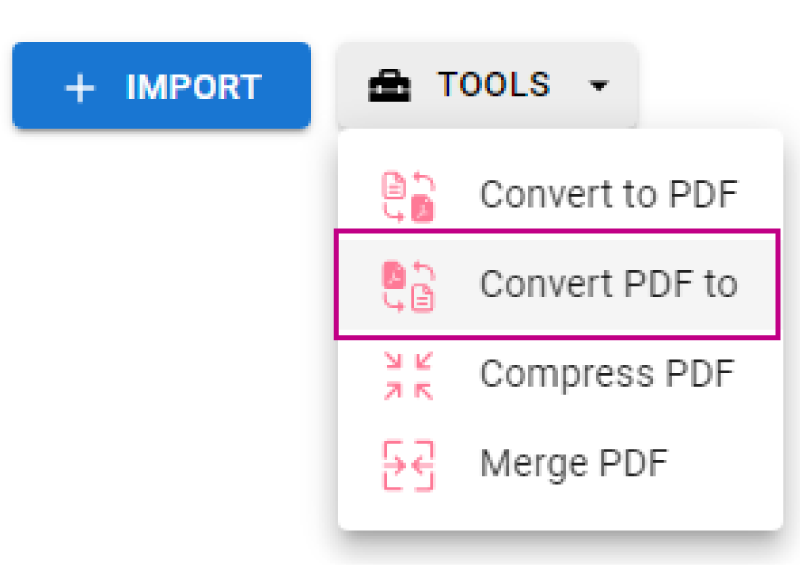Click the Compress PDF arrows icon

409,375
